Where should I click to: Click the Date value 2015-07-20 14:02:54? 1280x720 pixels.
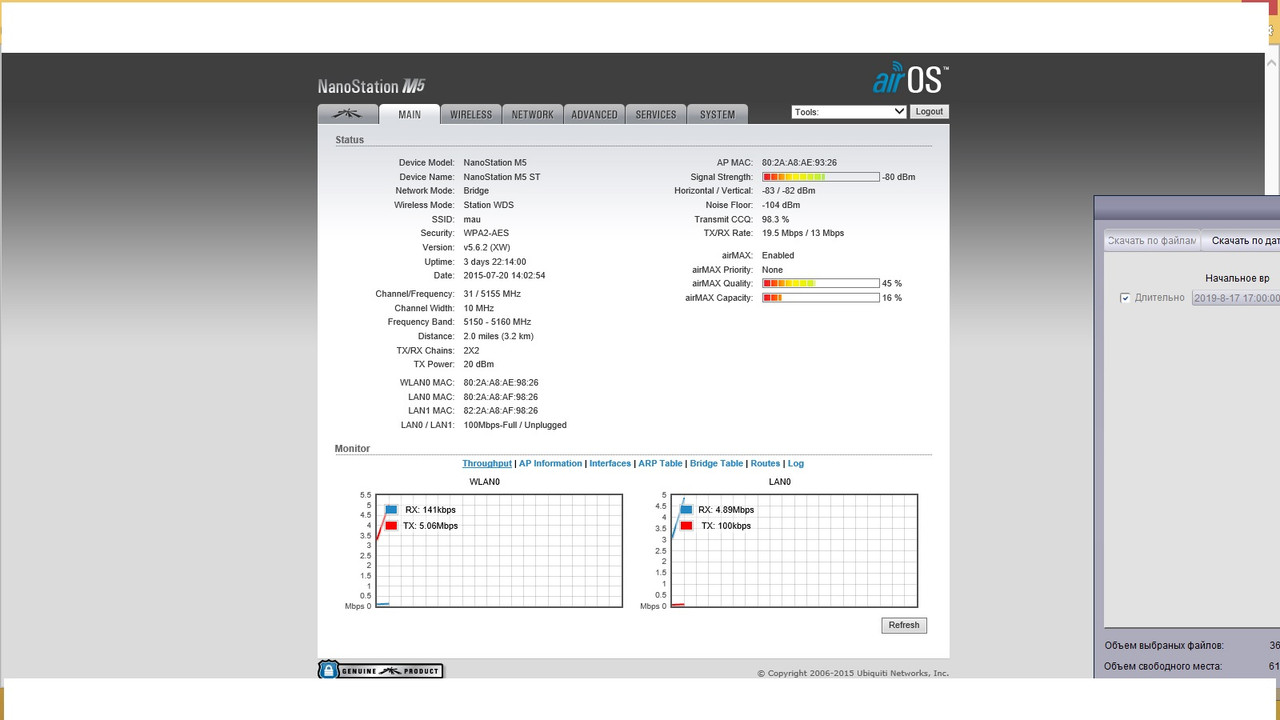tap(504, 276)
